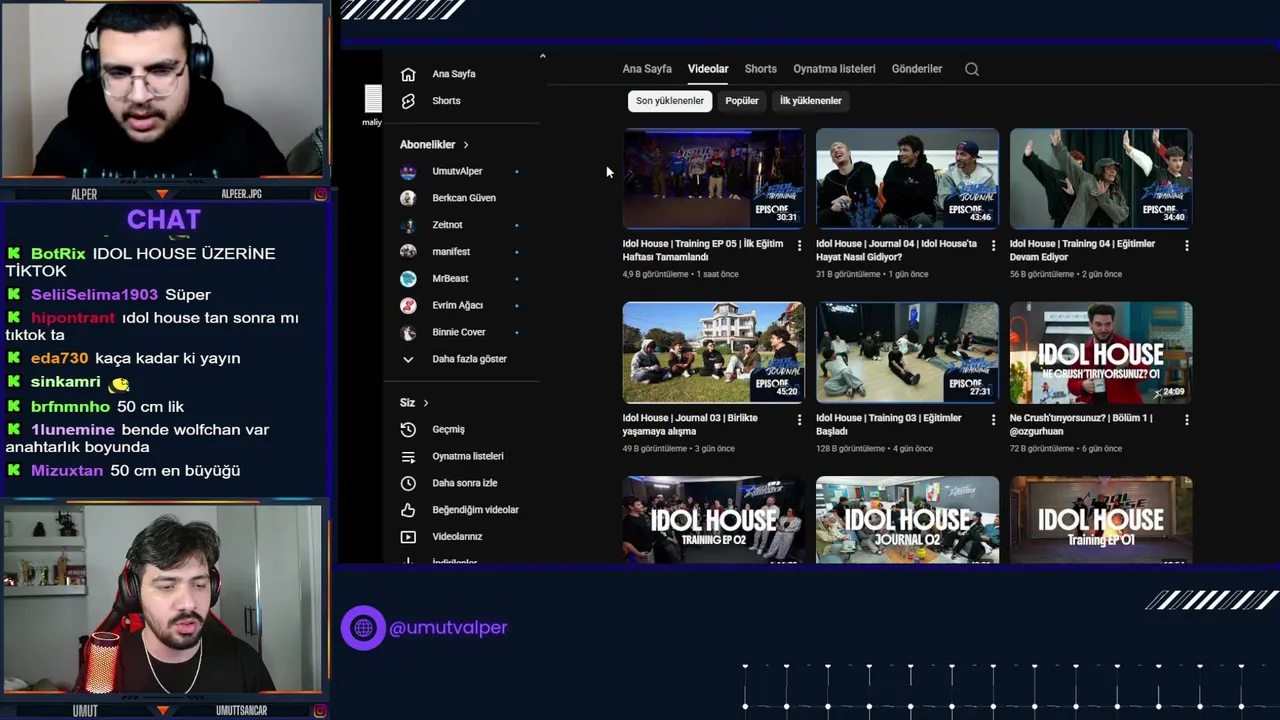Click brfnmnho username in chat
Viewport: 1280px width, 720px height.
tap(70, 407)
